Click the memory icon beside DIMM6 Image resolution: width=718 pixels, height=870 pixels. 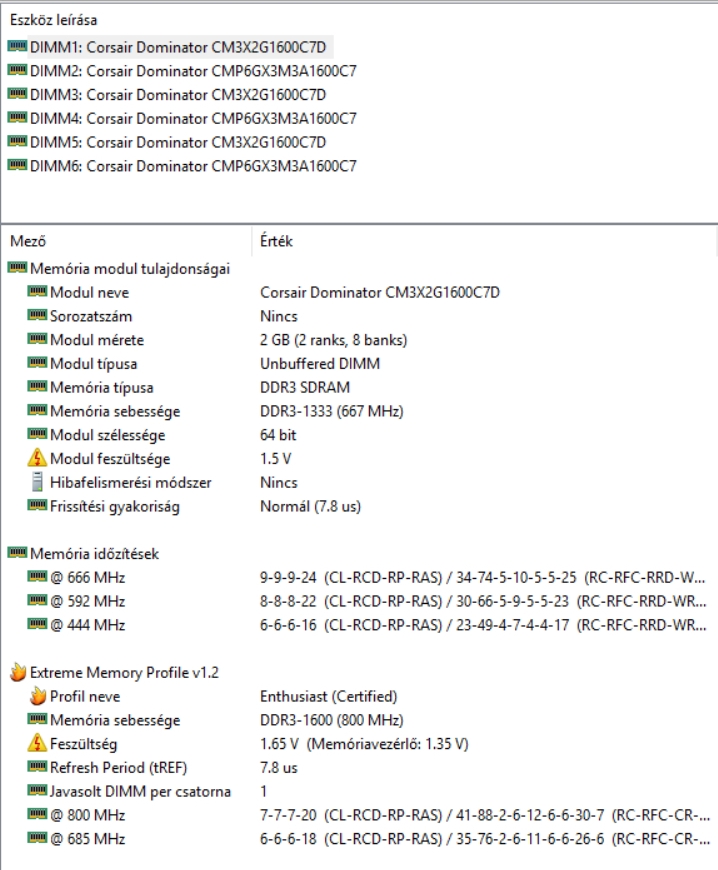[x=17, y=166]
